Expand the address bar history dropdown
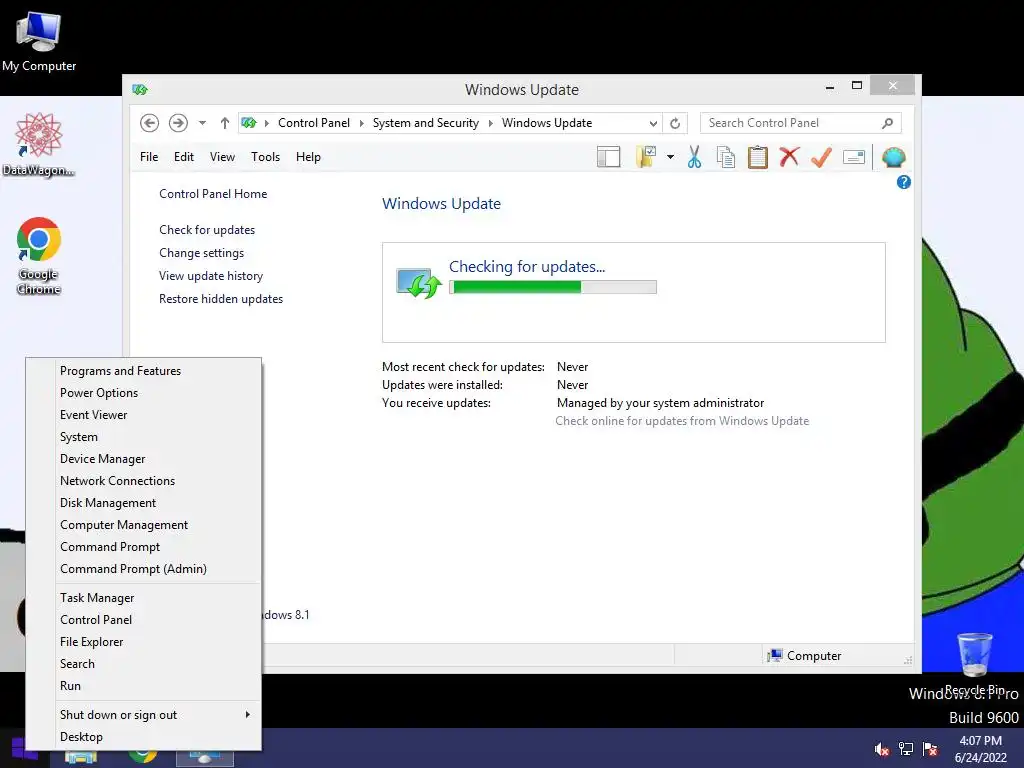 [x=653, y=123]
